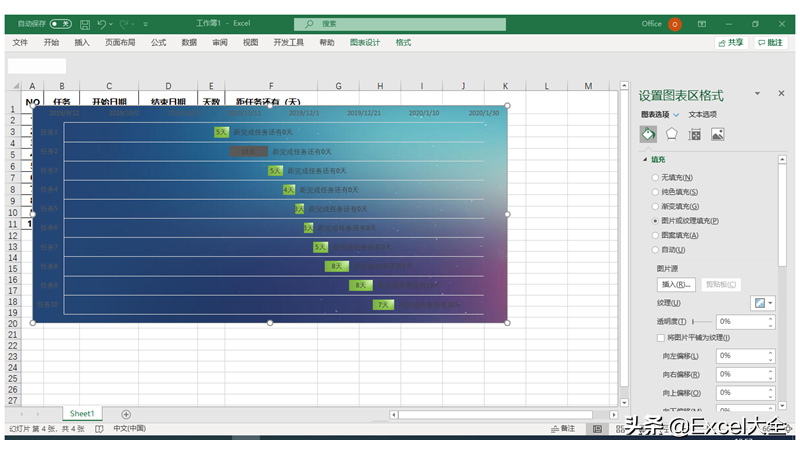Select the Size & Properties icon

point(694,134)
